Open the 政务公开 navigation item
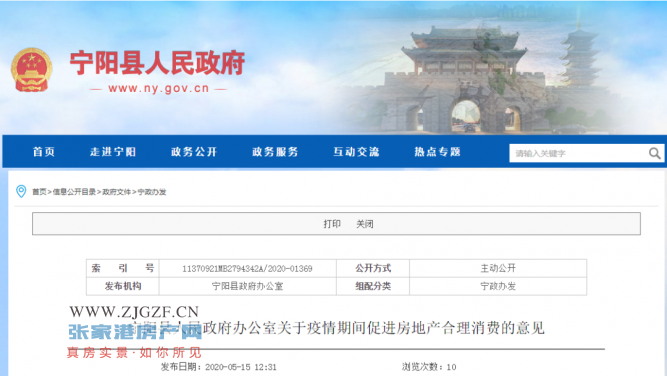This screenshot has height=376, width=667. click(x=194, y=152)
